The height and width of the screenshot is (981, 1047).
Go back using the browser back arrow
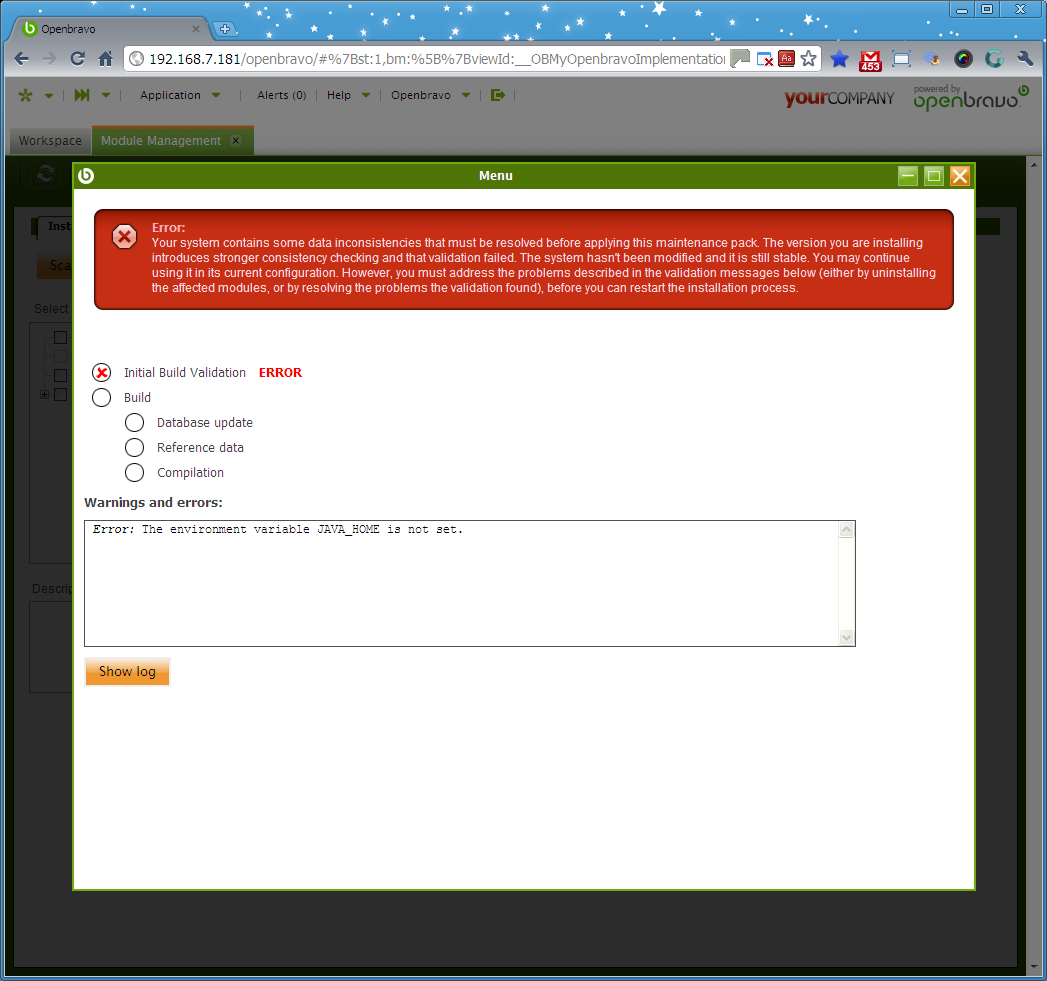(x=21, y=59)
